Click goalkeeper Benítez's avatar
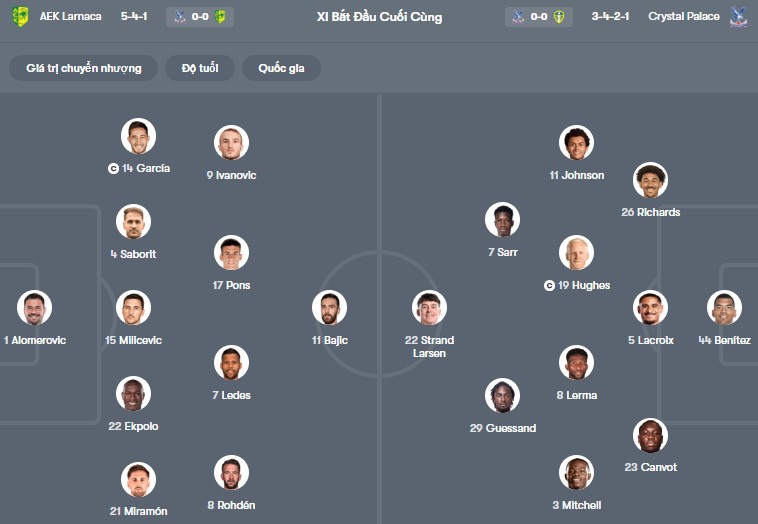Screen dimensions: 758x524 [x=724, y=308]
